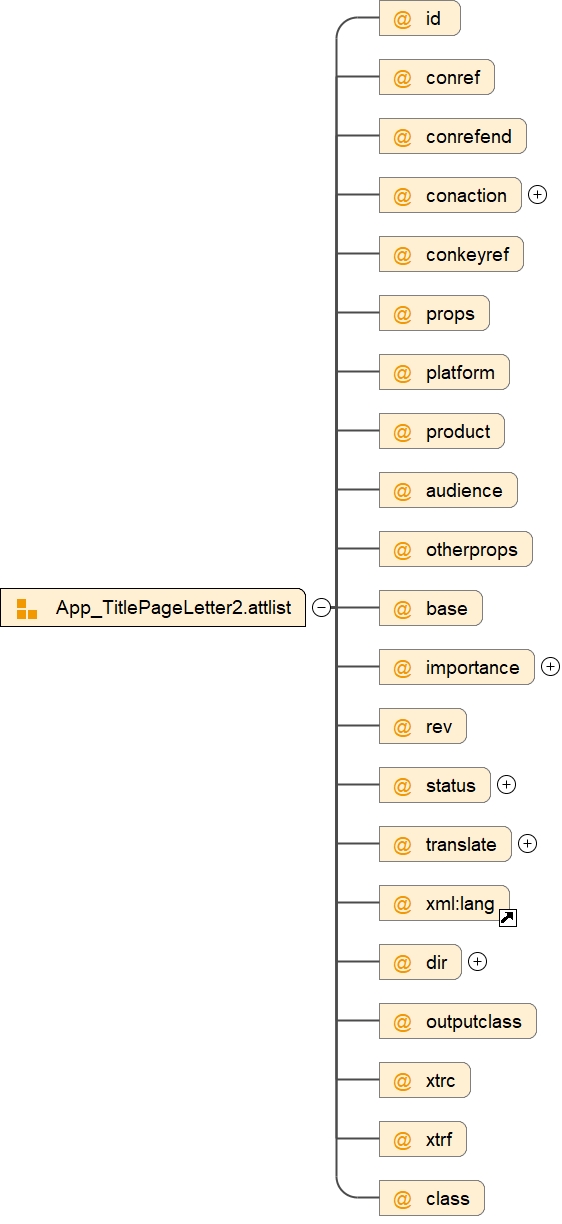
Task: Click the @ icon of conkeyref
Action: pyautogui.click(x=403, y=255)
